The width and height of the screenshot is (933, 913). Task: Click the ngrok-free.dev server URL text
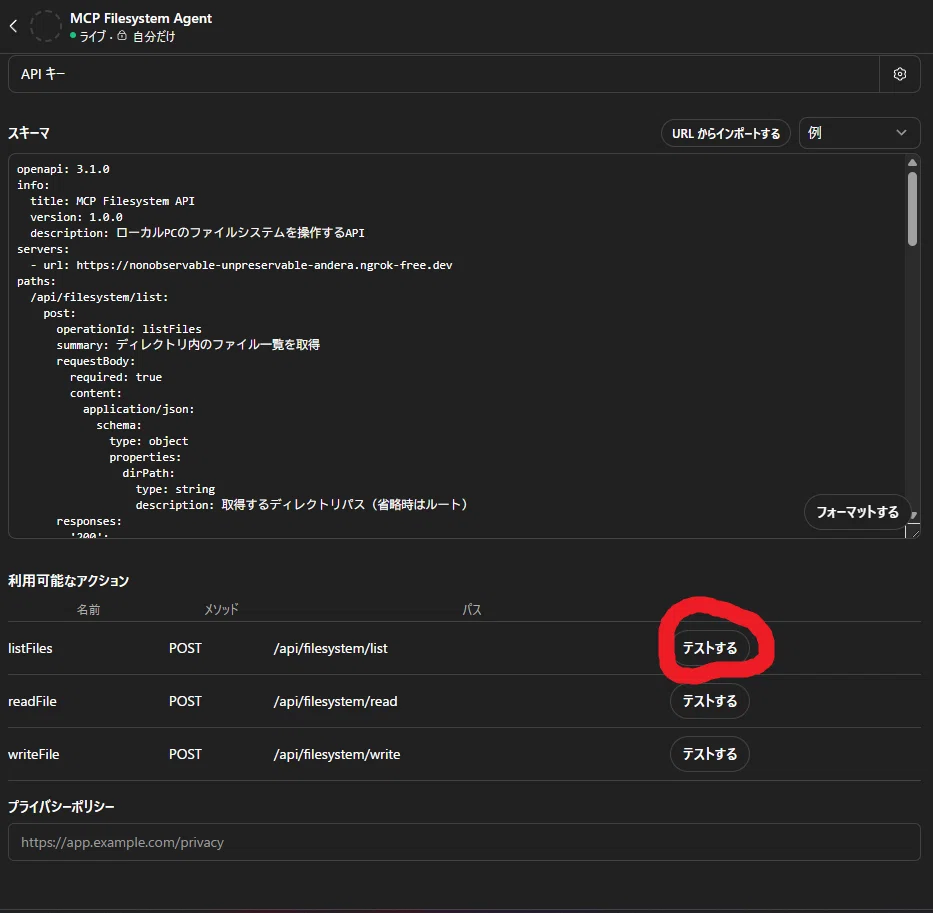[x=264, y=265]
